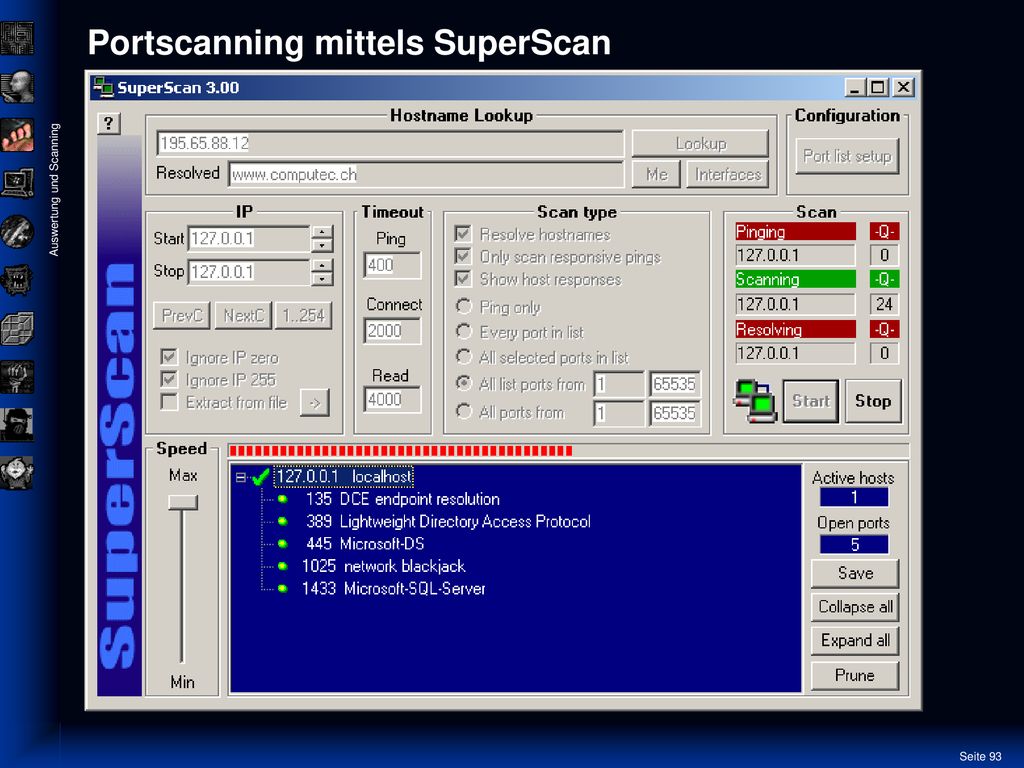Click the 1..254 range button
This screenshot has height=768, width=1024.
click(x=304, y=315)
